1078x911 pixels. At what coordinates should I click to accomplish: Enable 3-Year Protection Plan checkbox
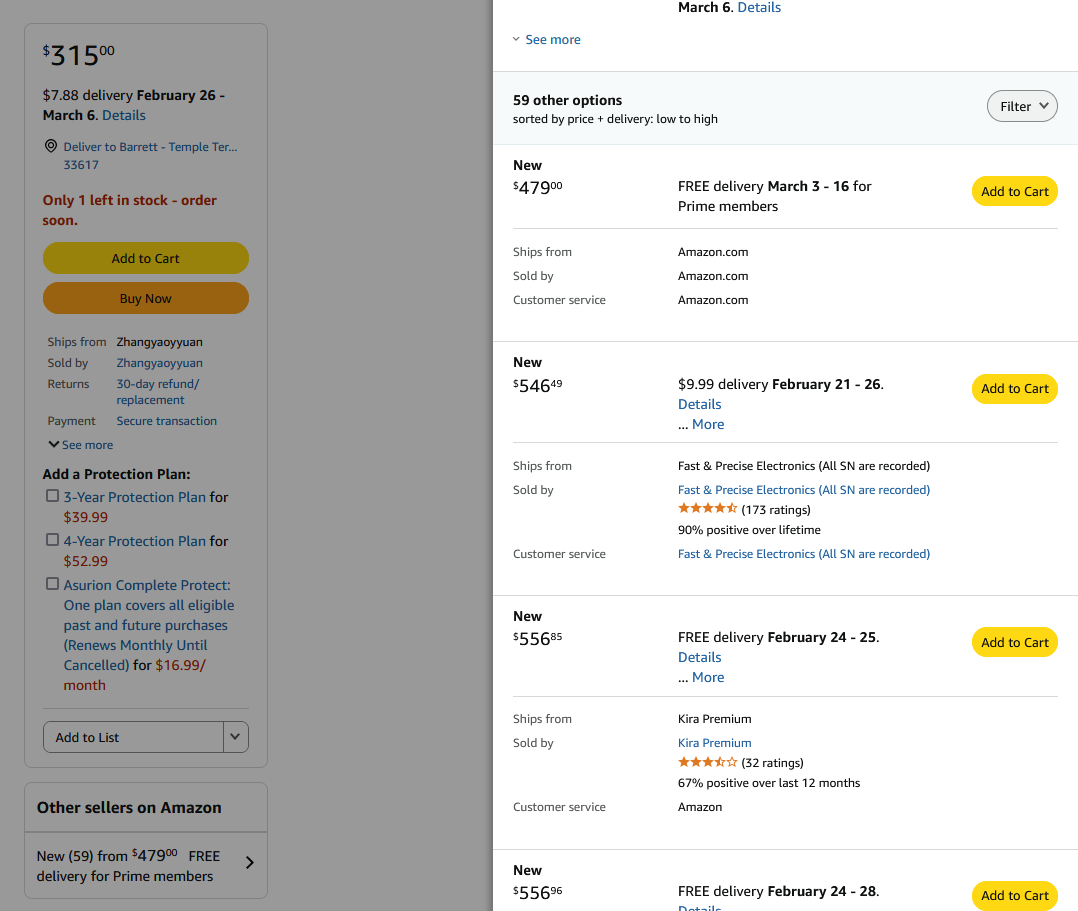click(52, 496)
